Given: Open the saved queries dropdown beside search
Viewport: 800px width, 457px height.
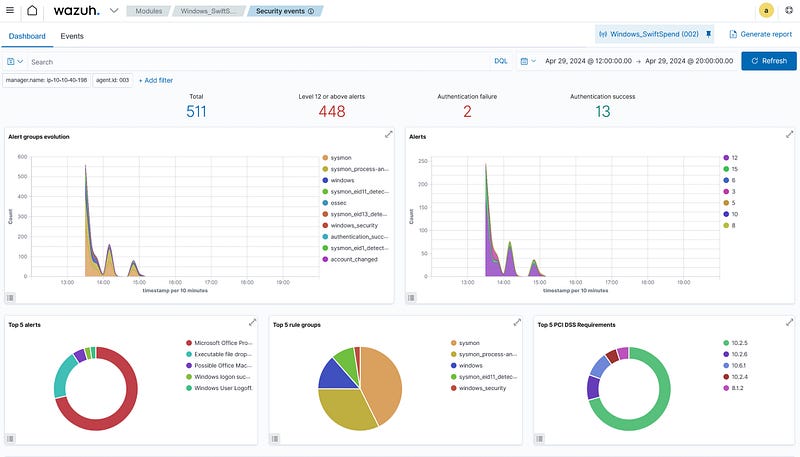Looking at the screenshot, I should [x=16, y=61].
